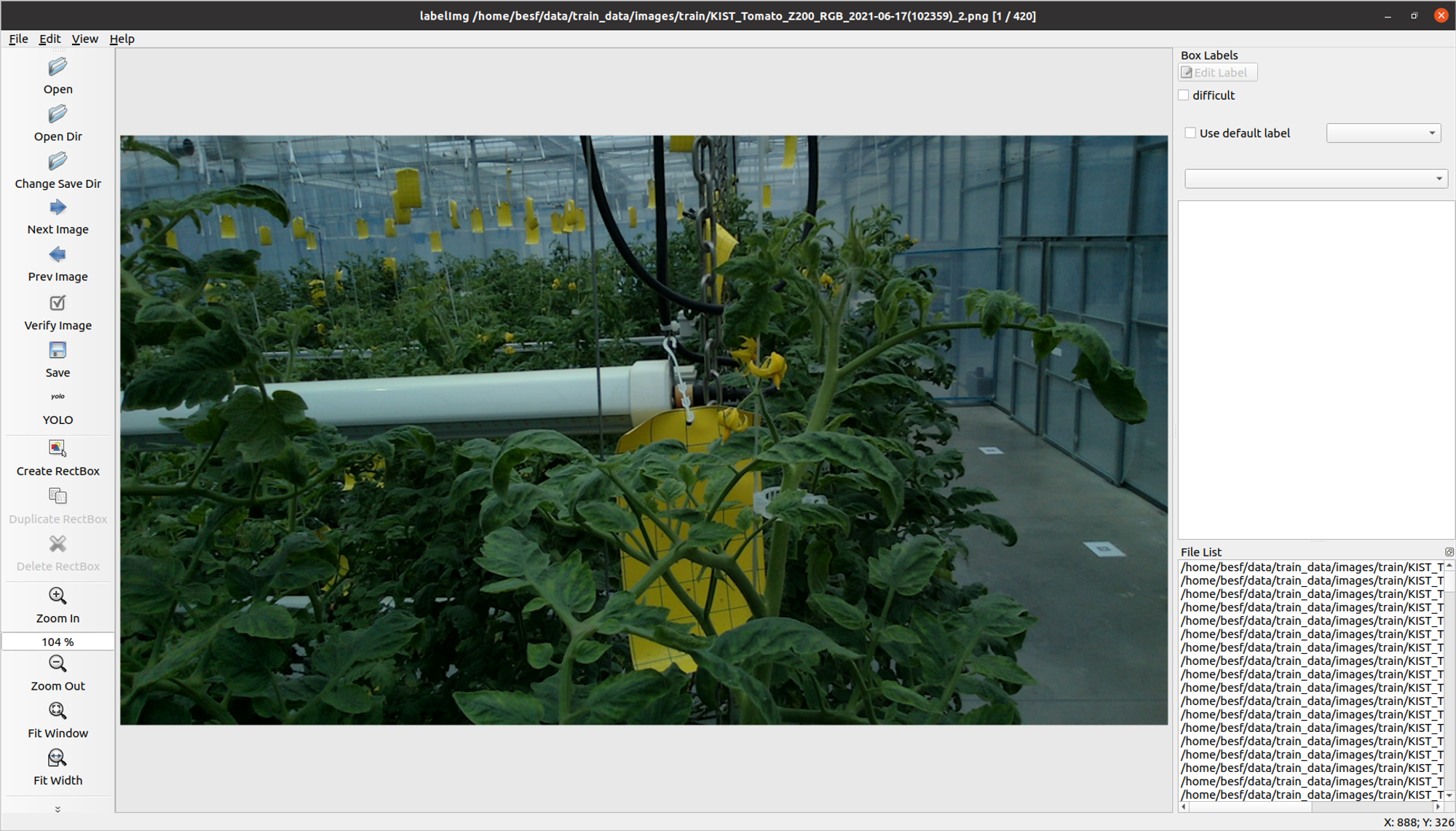Open the default label dropdown
1456x831 pixels.
[1383, 133]
